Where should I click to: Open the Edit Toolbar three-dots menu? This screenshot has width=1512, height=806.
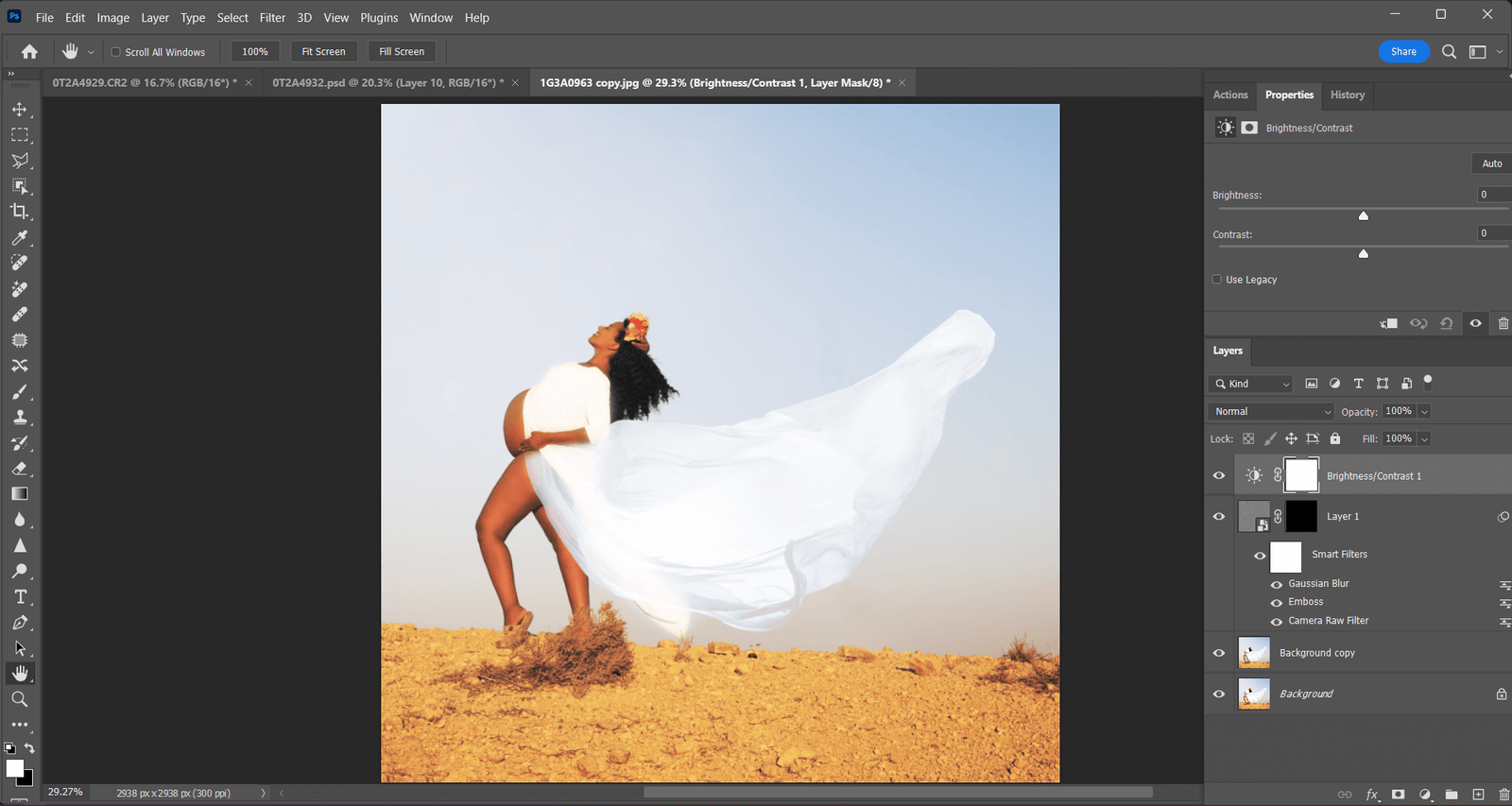(20, 725)
